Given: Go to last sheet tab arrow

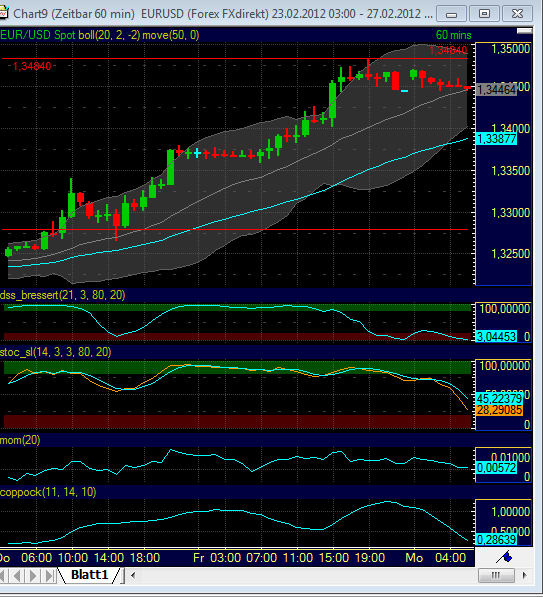Looking at the screenshot, I should pyautogui.click(x=49, y=575).
